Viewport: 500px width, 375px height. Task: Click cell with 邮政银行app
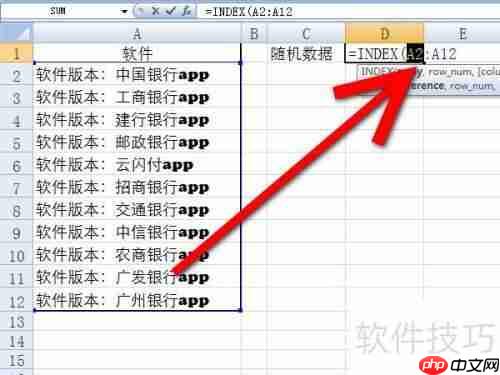tap(137, 142)
